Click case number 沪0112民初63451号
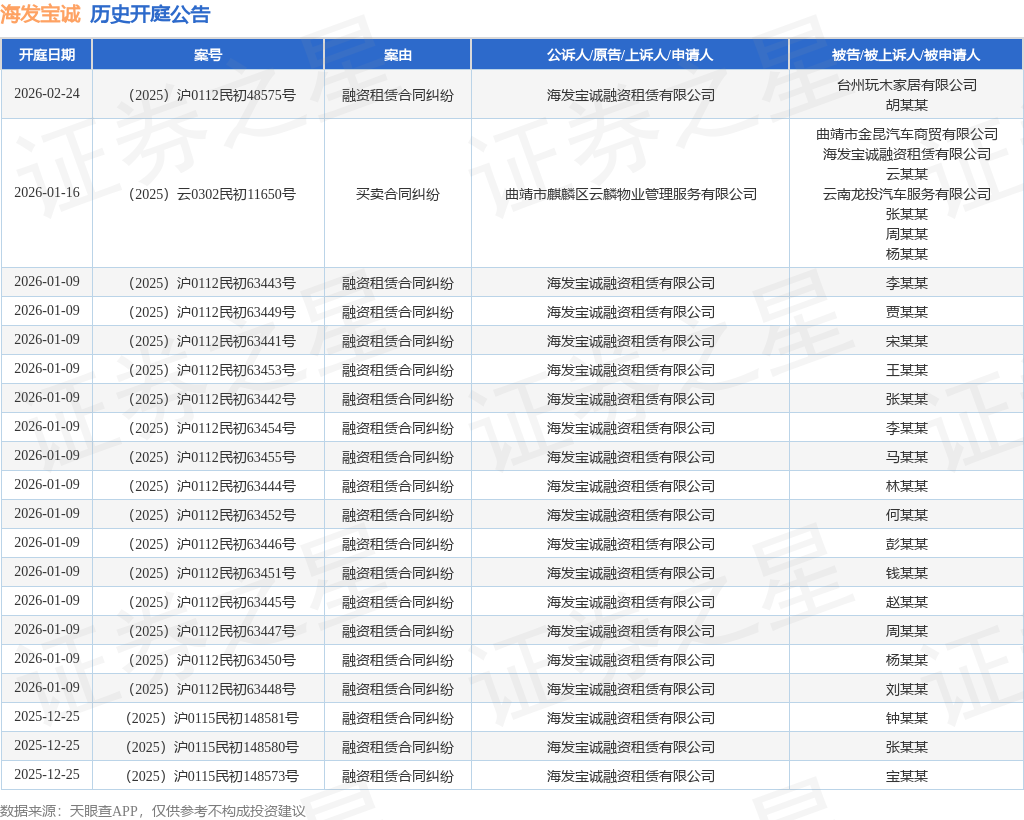Image resolution: width=1024 pixels, height=820 pixels. tap(212, 573)
